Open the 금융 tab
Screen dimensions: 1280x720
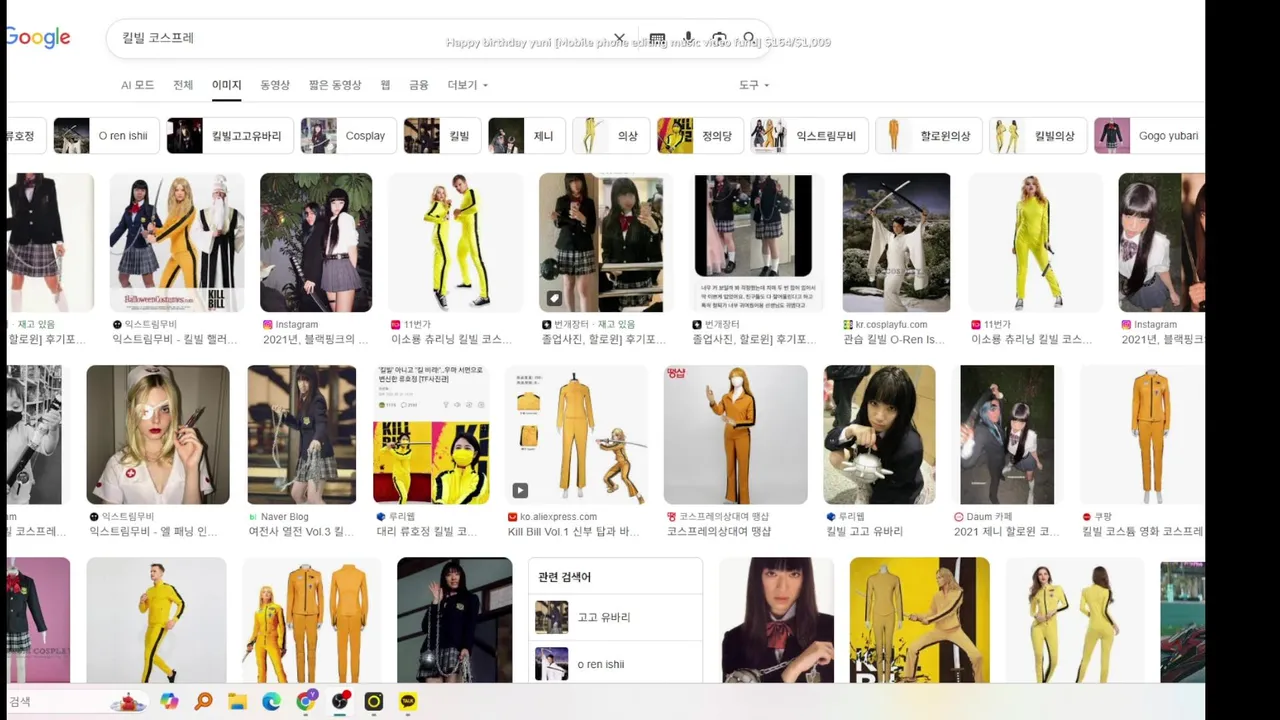click(x=419, y=85)
